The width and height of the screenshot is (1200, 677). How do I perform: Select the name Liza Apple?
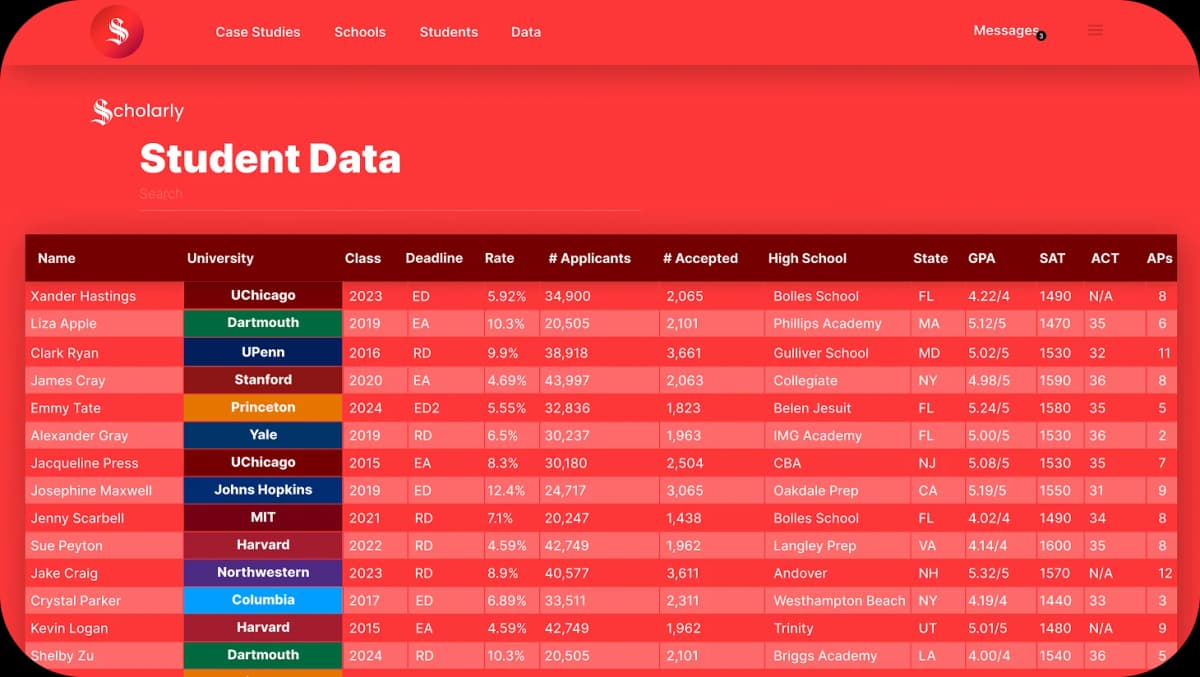(x=64, y=324)
